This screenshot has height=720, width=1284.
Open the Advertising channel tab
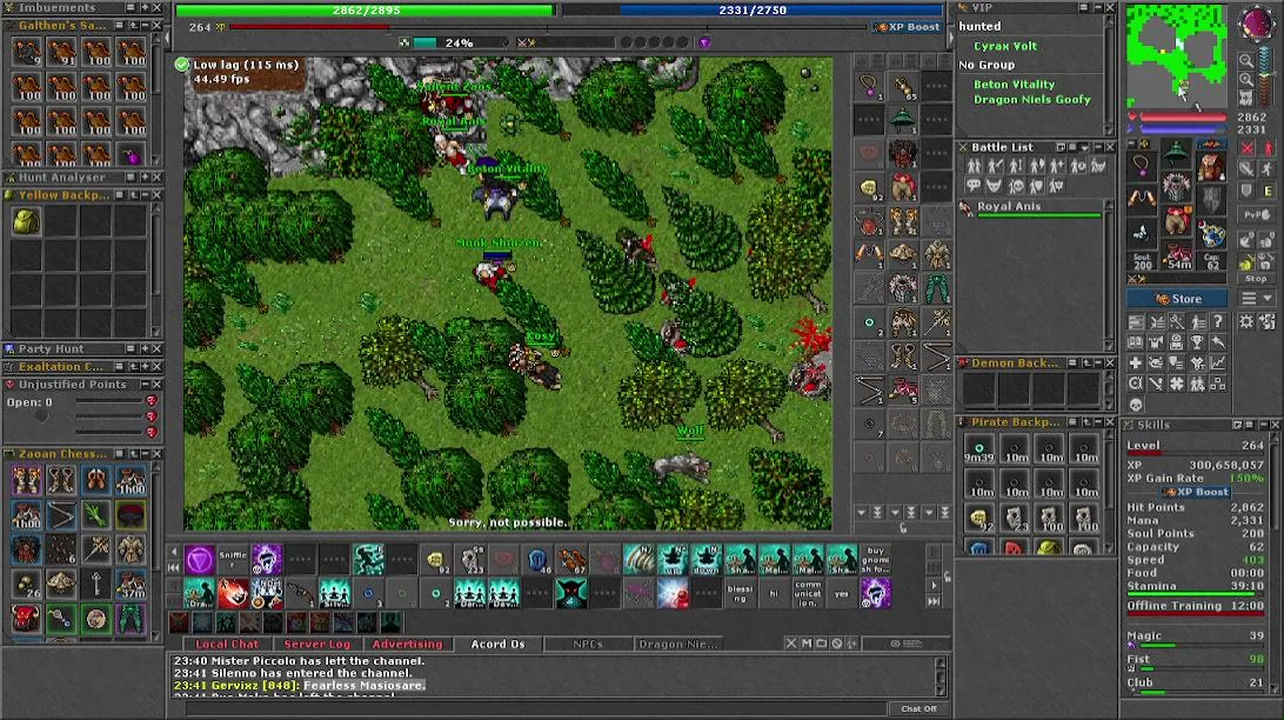pyautogui.click(x=407, y=644)
